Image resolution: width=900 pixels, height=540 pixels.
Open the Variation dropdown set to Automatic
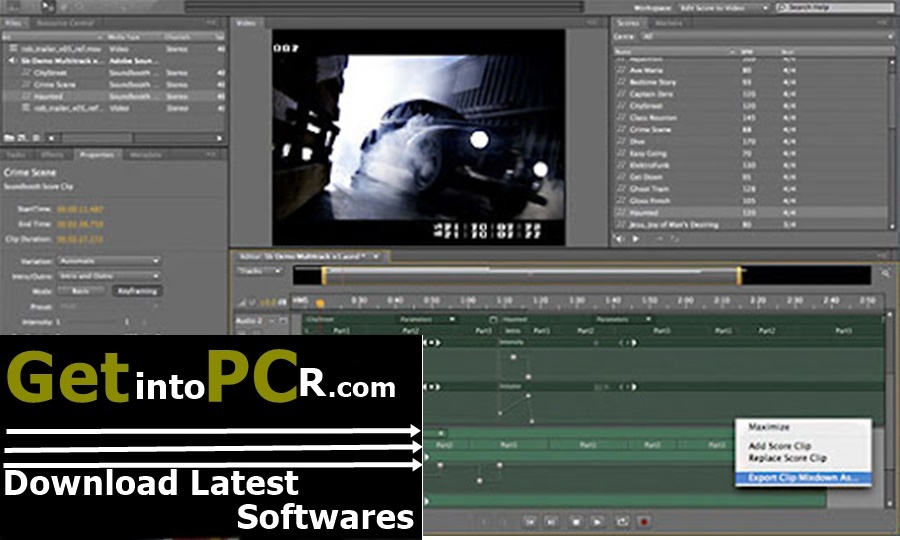coord(108,261)
